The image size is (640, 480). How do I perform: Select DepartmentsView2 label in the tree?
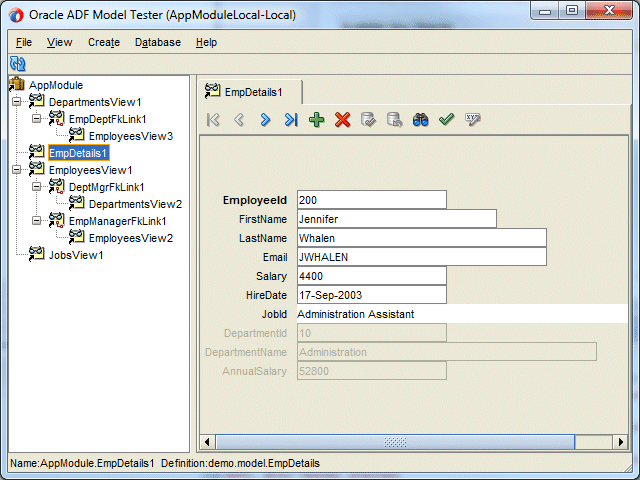tap(135, 204)
